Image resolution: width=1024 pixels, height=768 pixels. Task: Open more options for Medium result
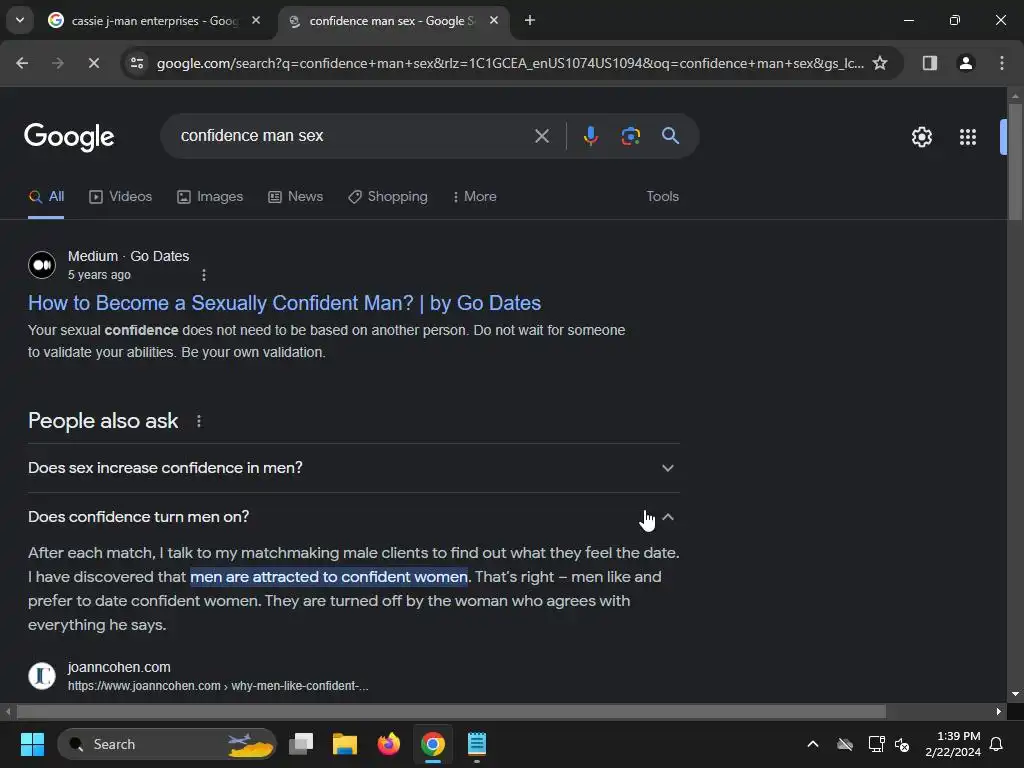pyautogui.click(x=204, y=275)
